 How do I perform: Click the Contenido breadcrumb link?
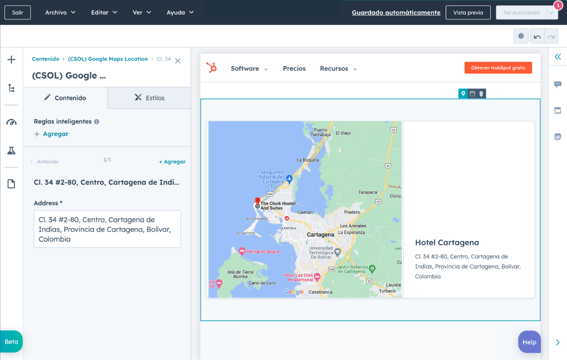coord(46,59)
